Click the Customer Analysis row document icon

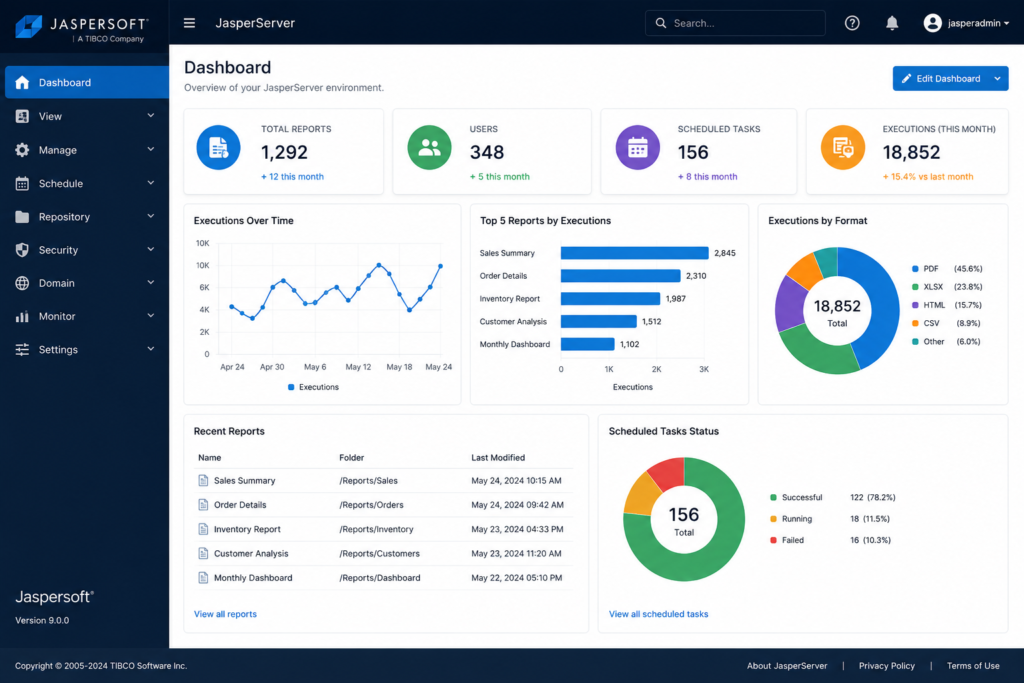[203, 553]
